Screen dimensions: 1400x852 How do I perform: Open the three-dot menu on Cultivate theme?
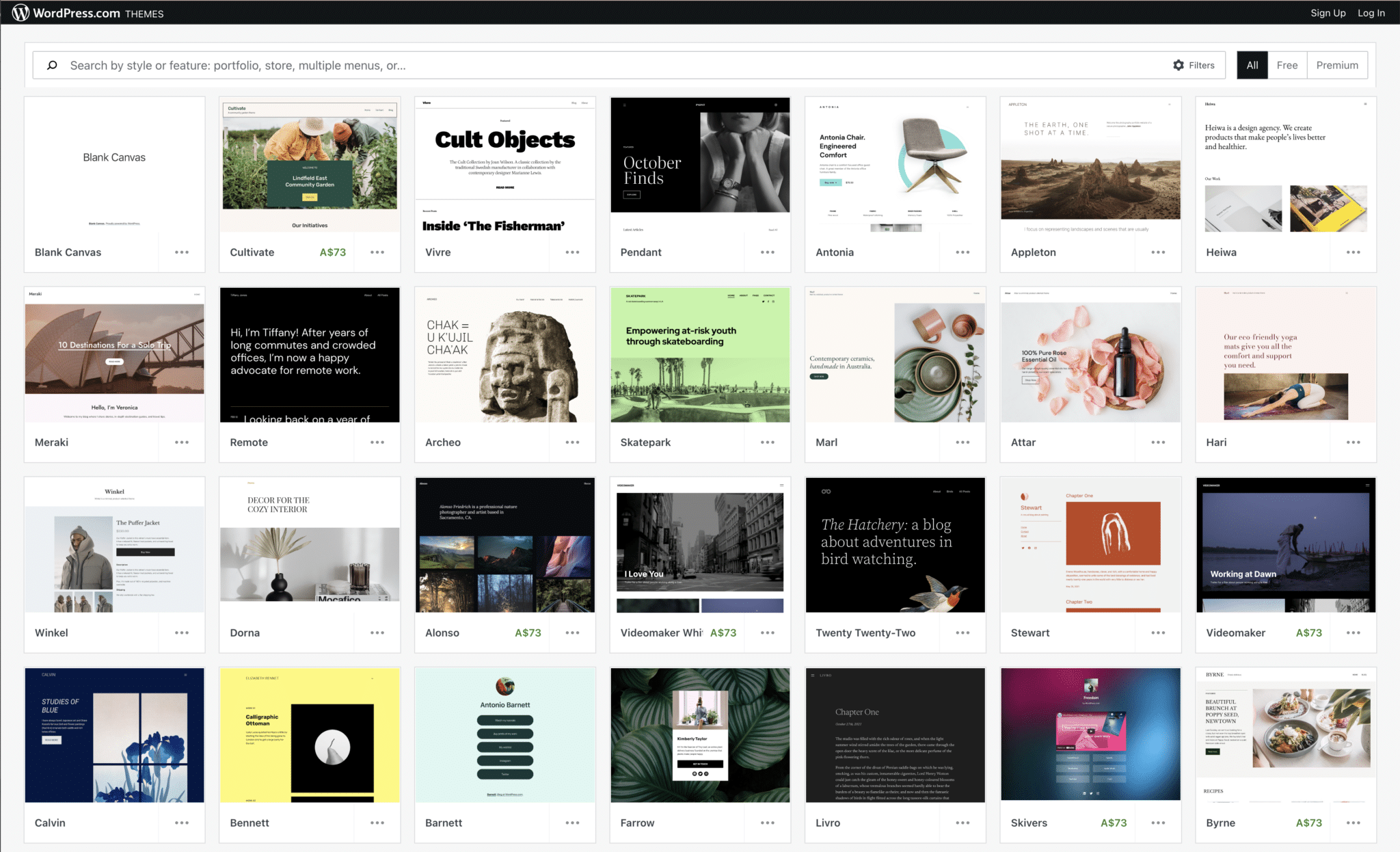[x=377, y=252]
